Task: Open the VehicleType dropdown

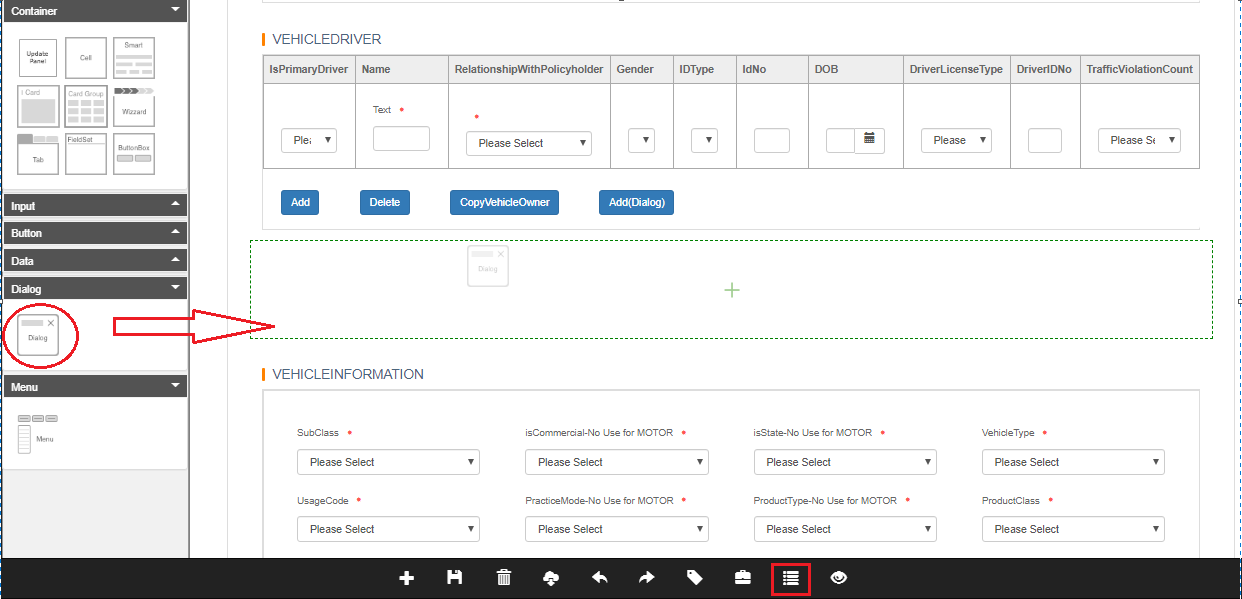Action: 1073,462
